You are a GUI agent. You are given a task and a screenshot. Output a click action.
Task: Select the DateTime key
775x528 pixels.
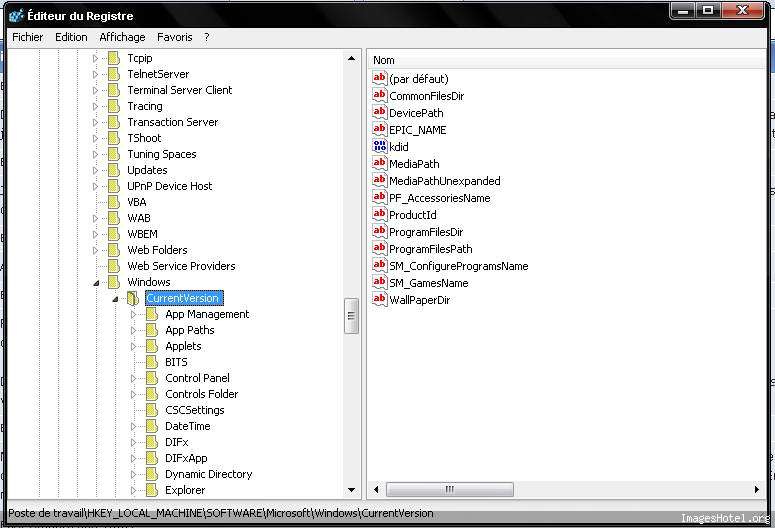point(188,426)
